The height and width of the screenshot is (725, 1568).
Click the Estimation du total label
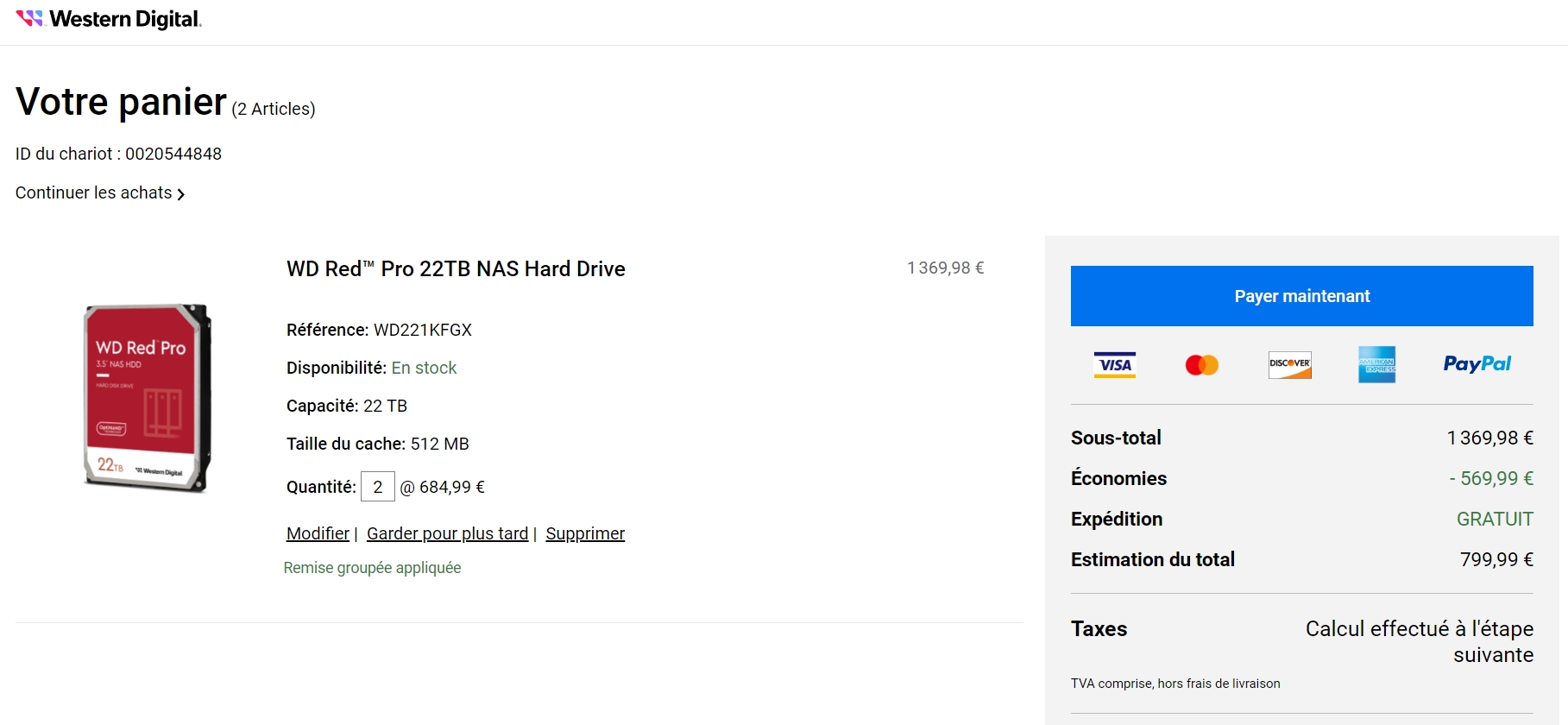[1153, 559]
